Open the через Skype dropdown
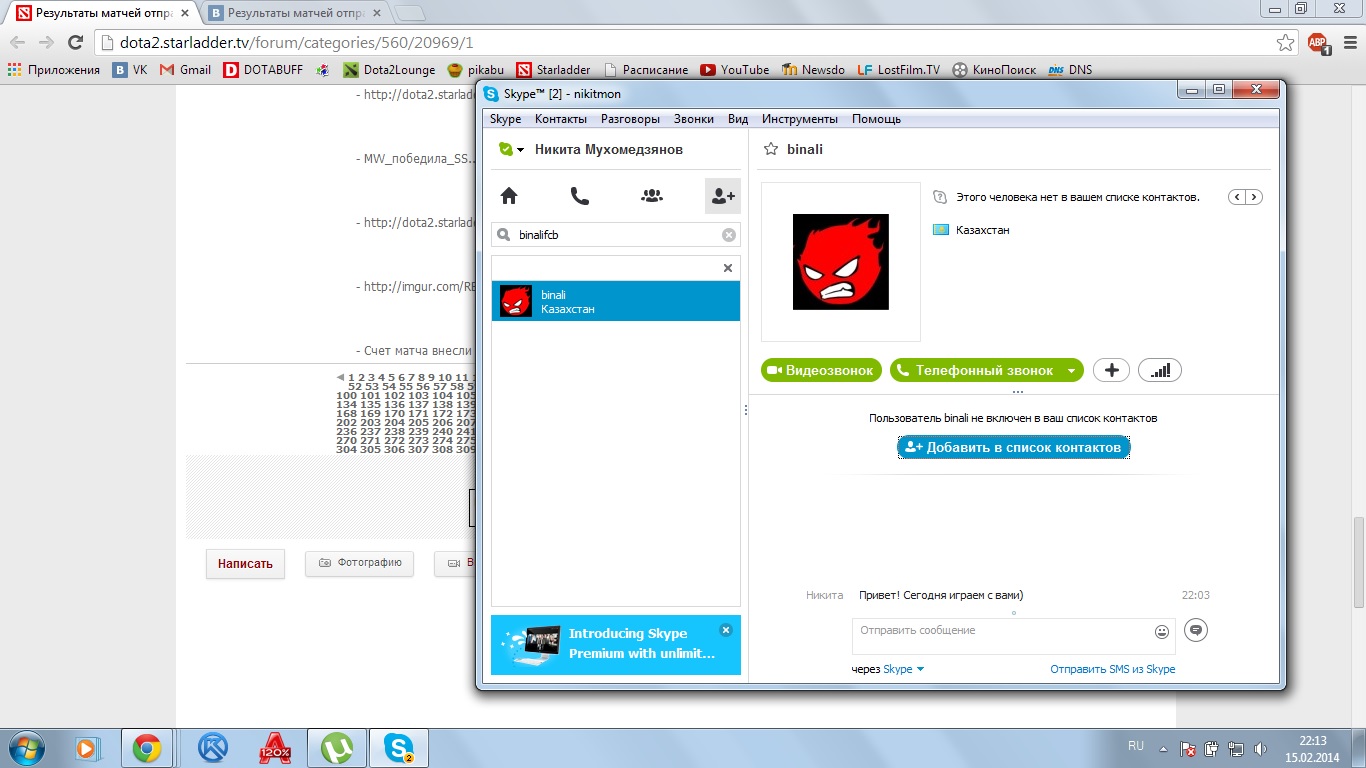The image size is (1366, 768). tap(903, 669)
